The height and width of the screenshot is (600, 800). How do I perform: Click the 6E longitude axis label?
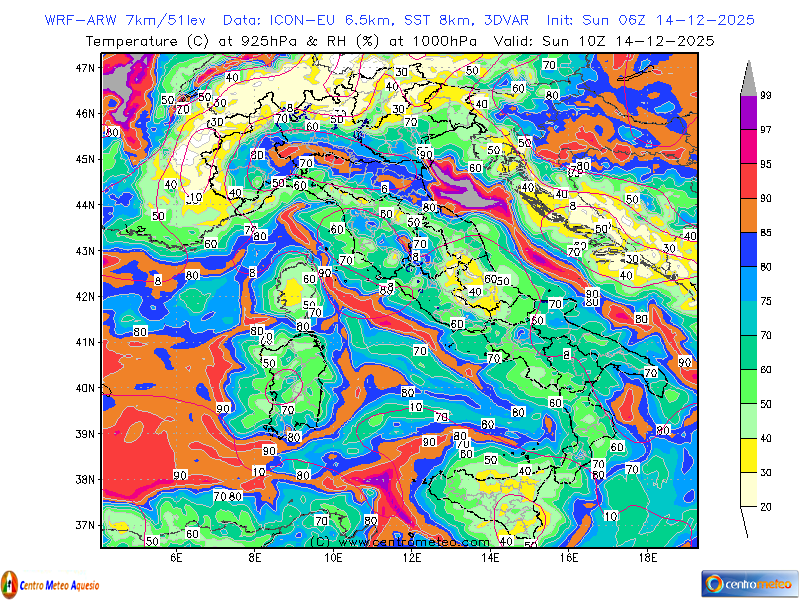tap(176, 559)
